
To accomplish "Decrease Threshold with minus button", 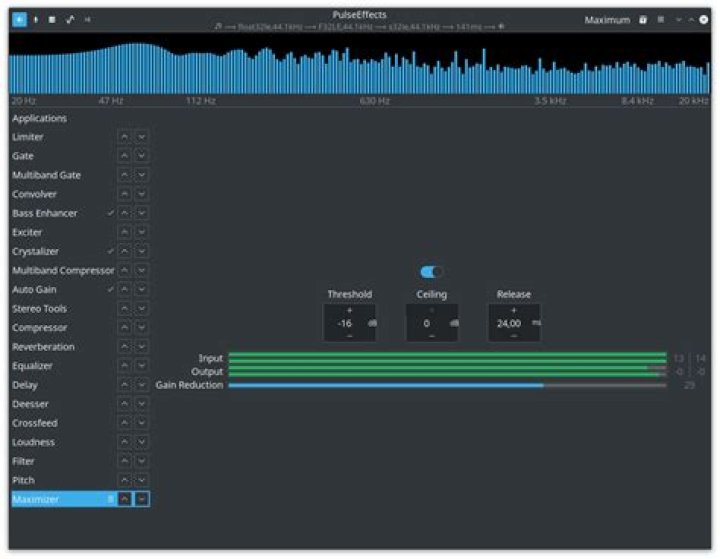I will click(x=349, y=336).
